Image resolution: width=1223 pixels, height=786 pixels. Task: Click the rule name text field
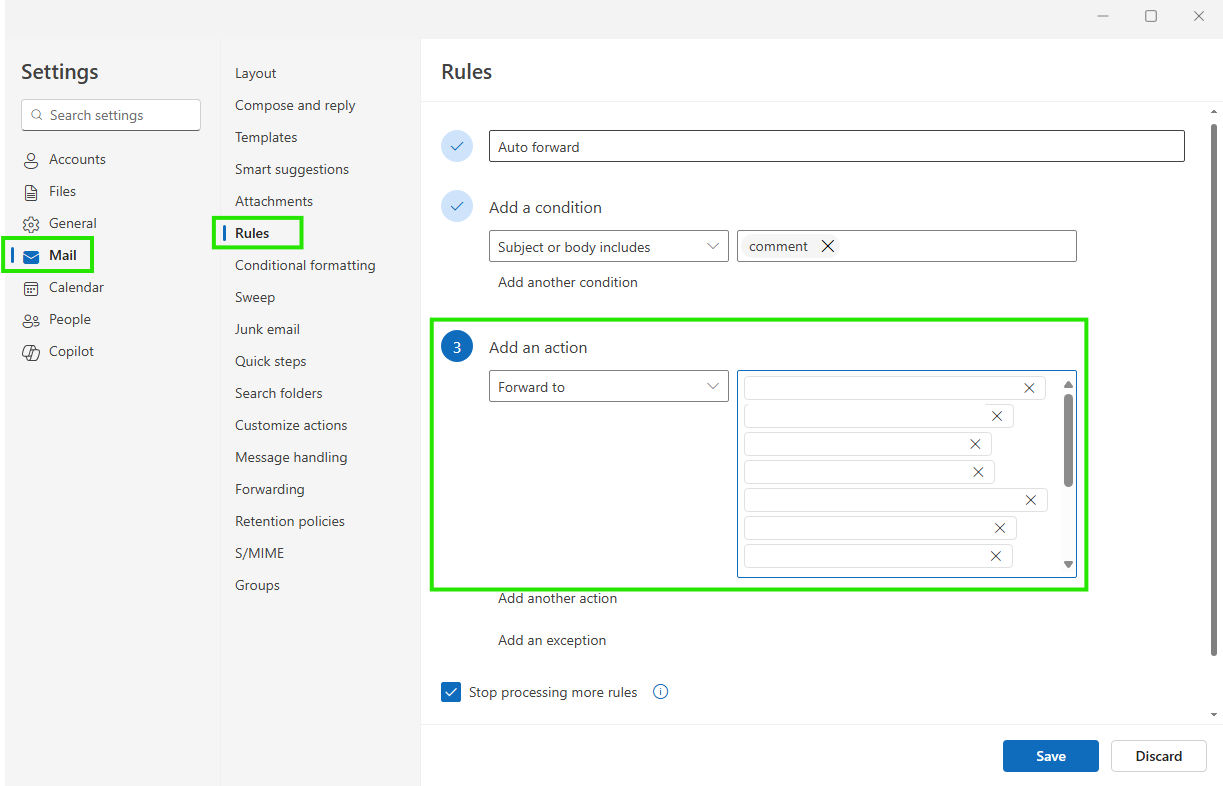click(836, 147)
